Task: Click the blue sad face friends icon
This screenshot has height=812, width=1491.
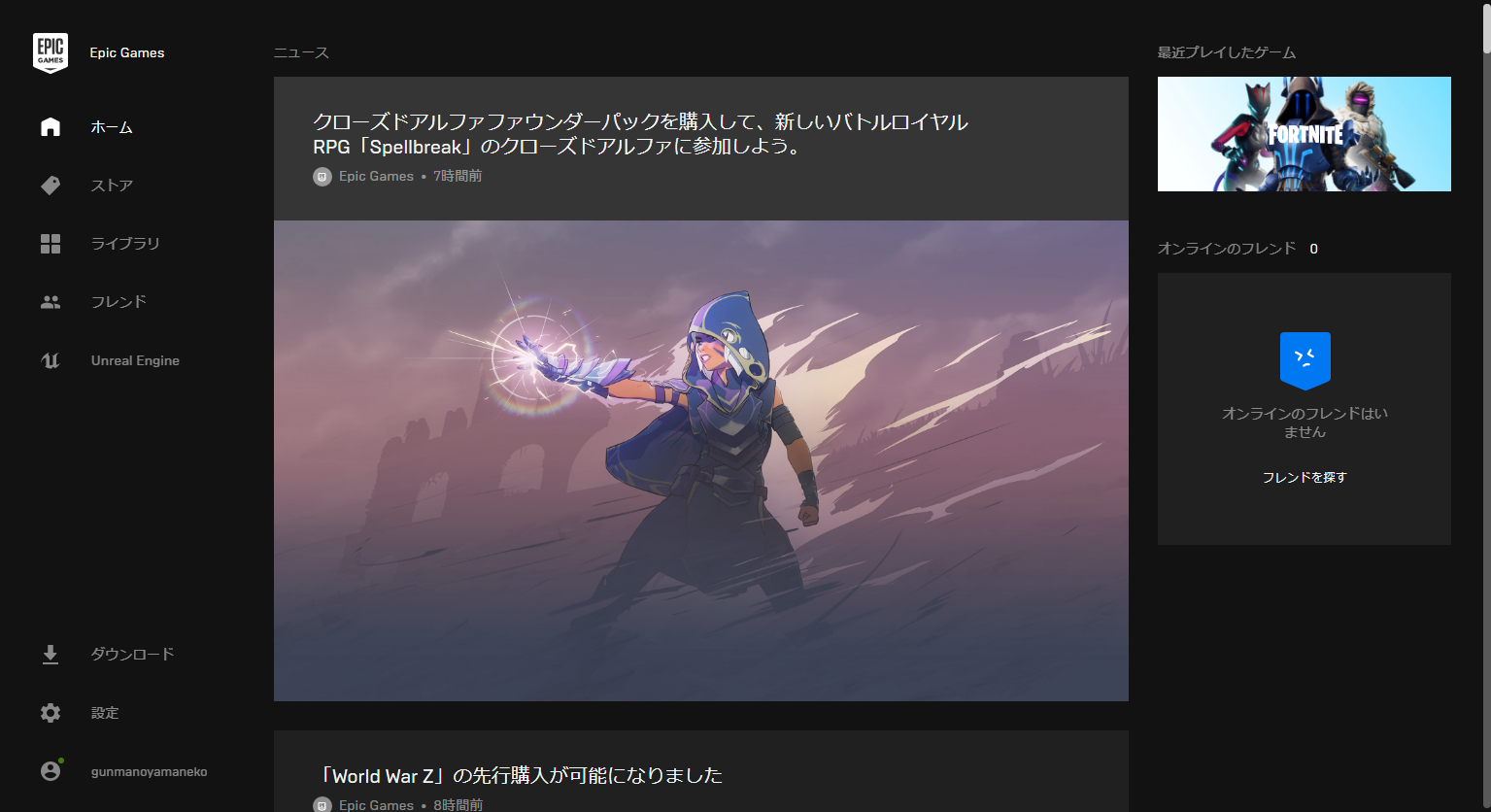Action: (x=1305, y=360)
